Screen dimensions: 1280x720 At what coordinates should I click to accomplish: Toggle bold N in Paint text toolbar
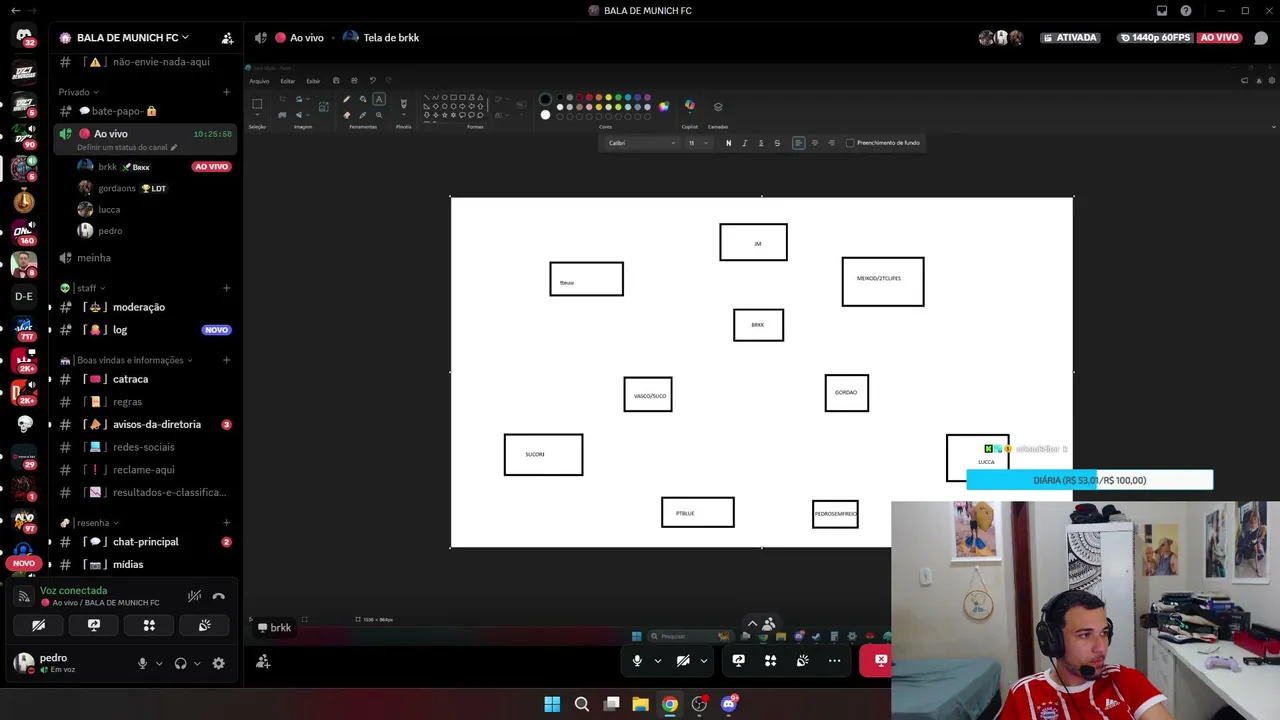pyautogui.click(x=728, y=143)
